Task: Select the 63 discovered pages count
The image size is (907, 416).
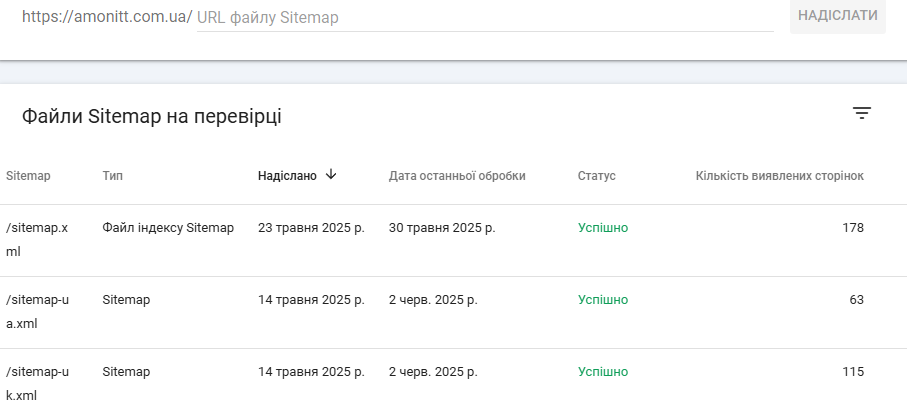Action: (856, 300)
